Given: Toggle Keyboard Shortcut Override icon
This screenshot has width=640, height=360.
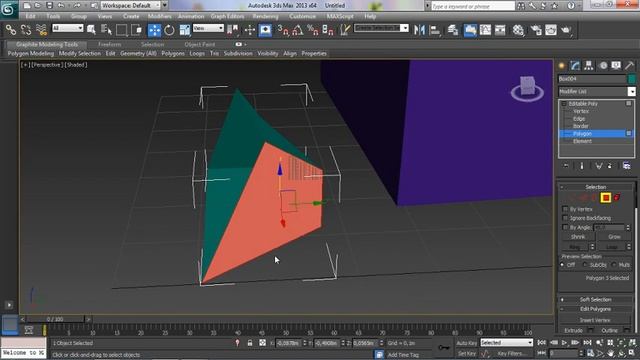Looking at the screenshot, I should point(265,30).
